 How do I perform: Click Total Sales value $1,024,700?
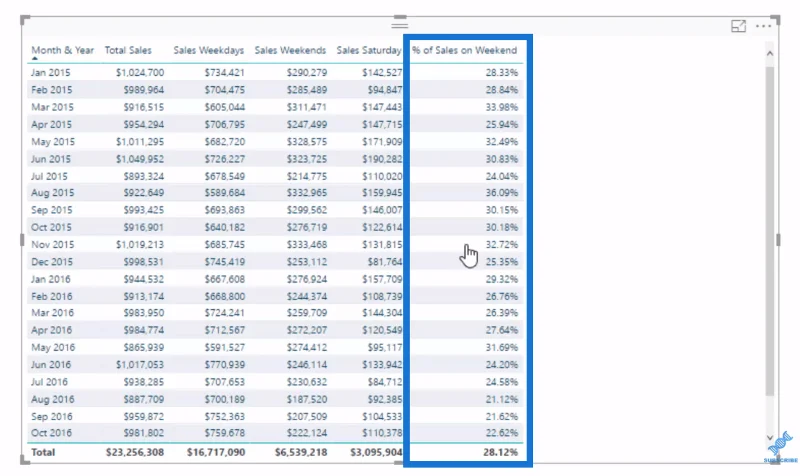(x=140, y=72)
